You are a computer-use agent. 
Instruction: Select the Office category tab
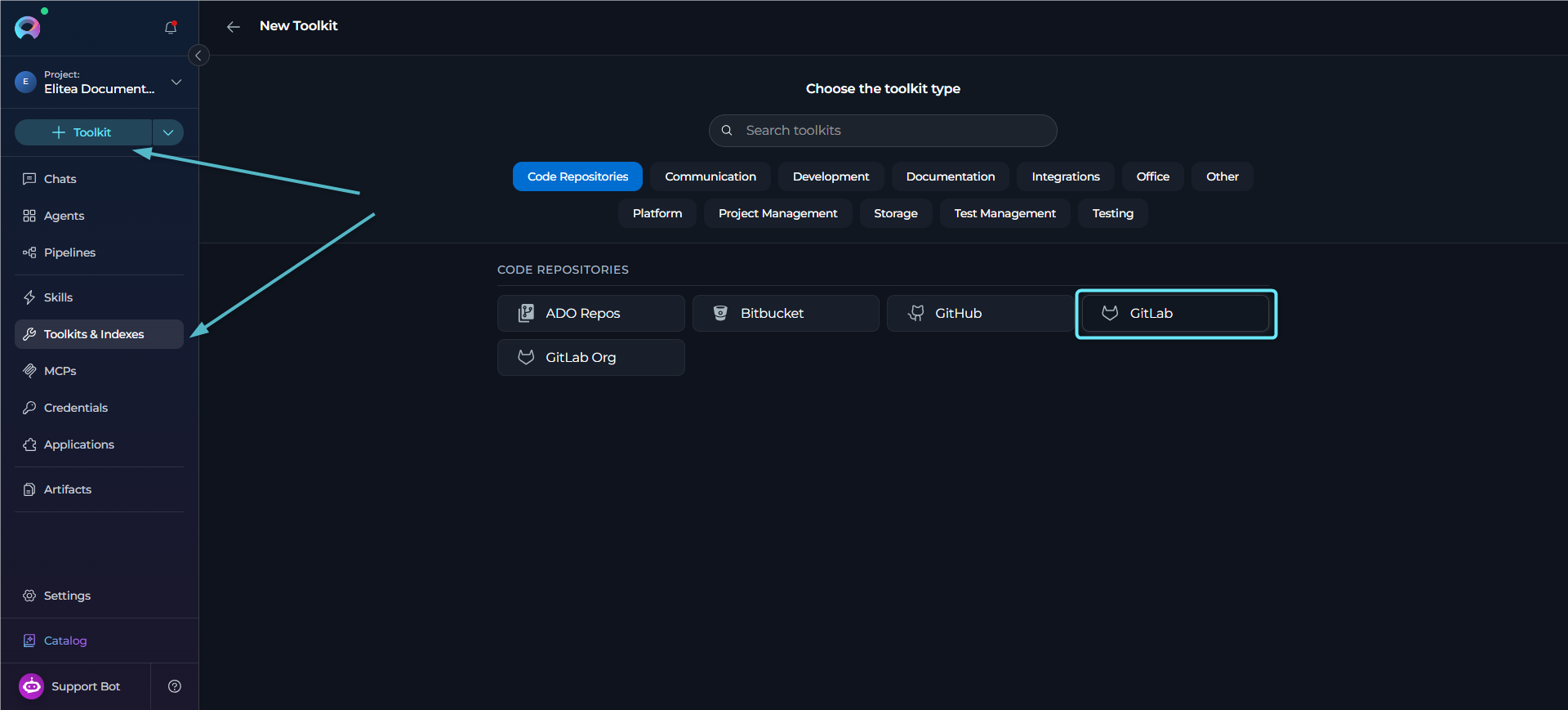pos(1153,176)
